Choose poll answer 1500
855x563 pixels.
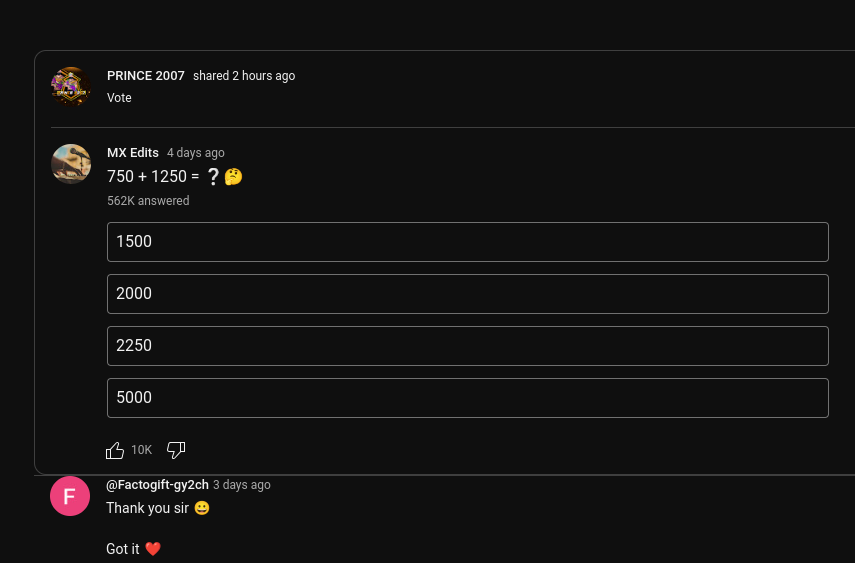[x=467, y=242]
